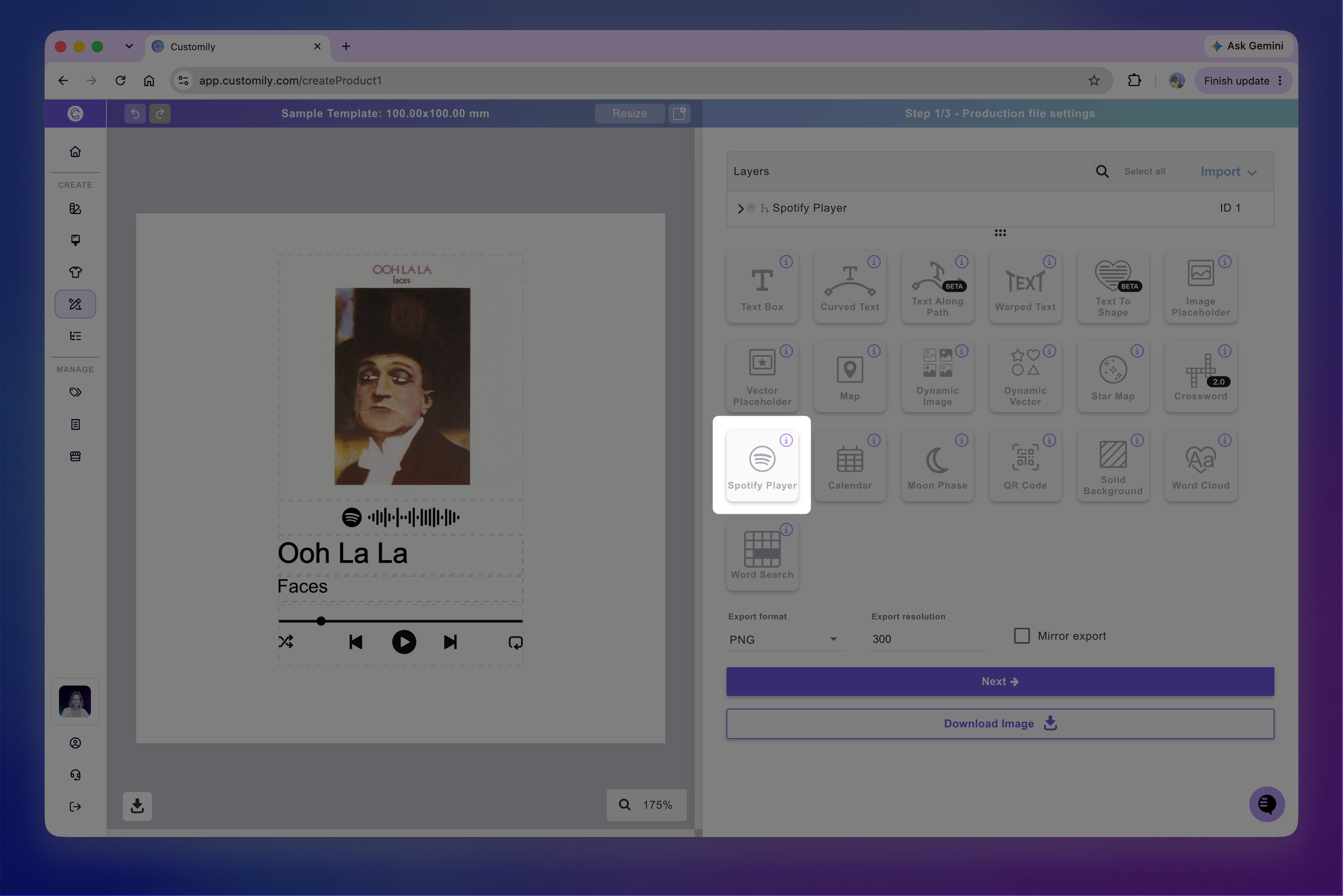Click the previous track icon on canvas

(x=356, y=642)
